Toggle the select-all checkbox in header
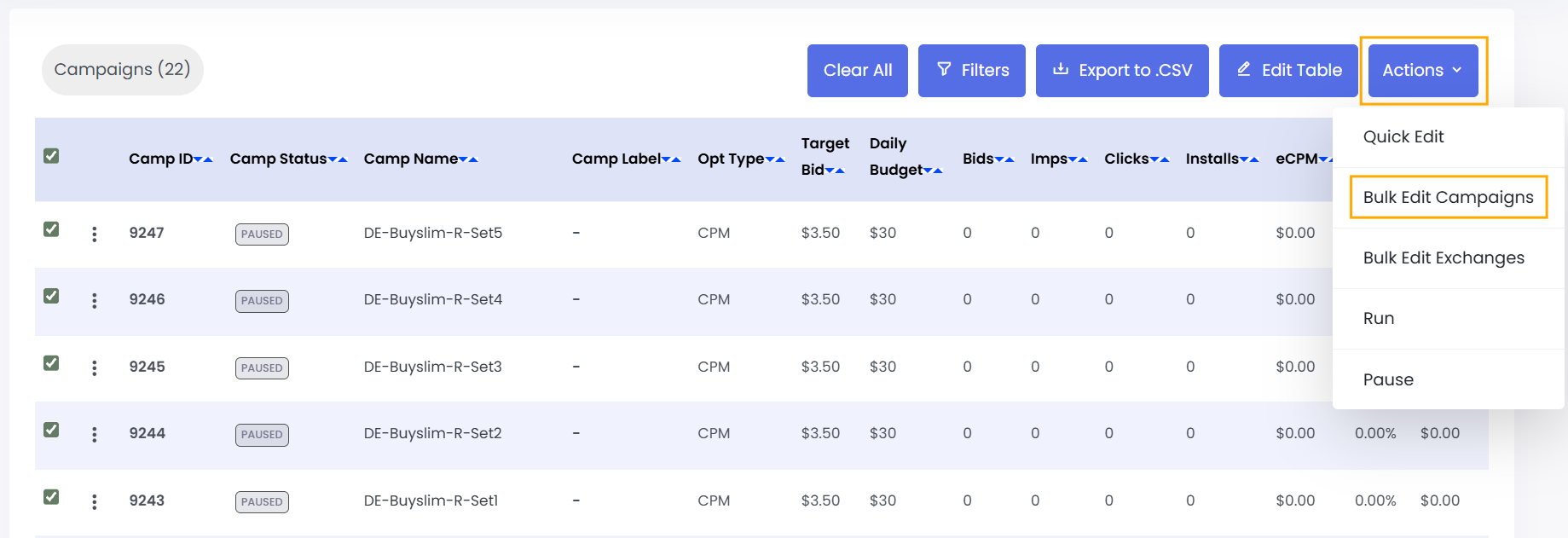Image resolution: width=1568 pixels, height=538 pixels. coord(51,156)
